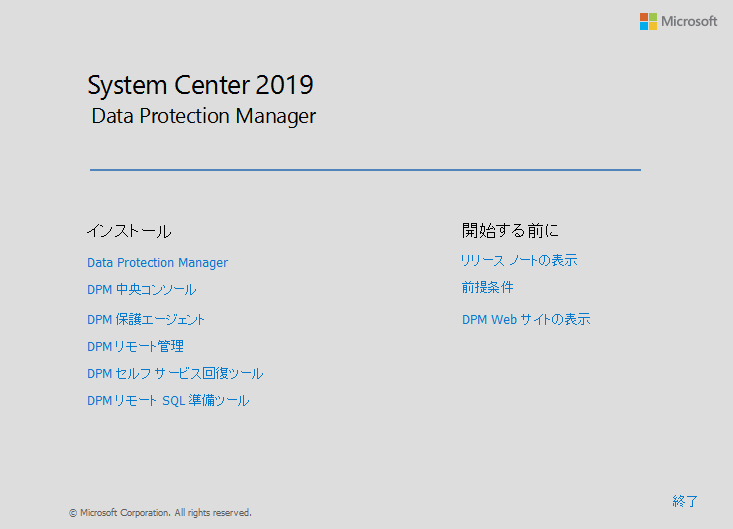View リリース ノートの表示 link
The height and width of the screenshot is (529, 733).
point(519,260)
